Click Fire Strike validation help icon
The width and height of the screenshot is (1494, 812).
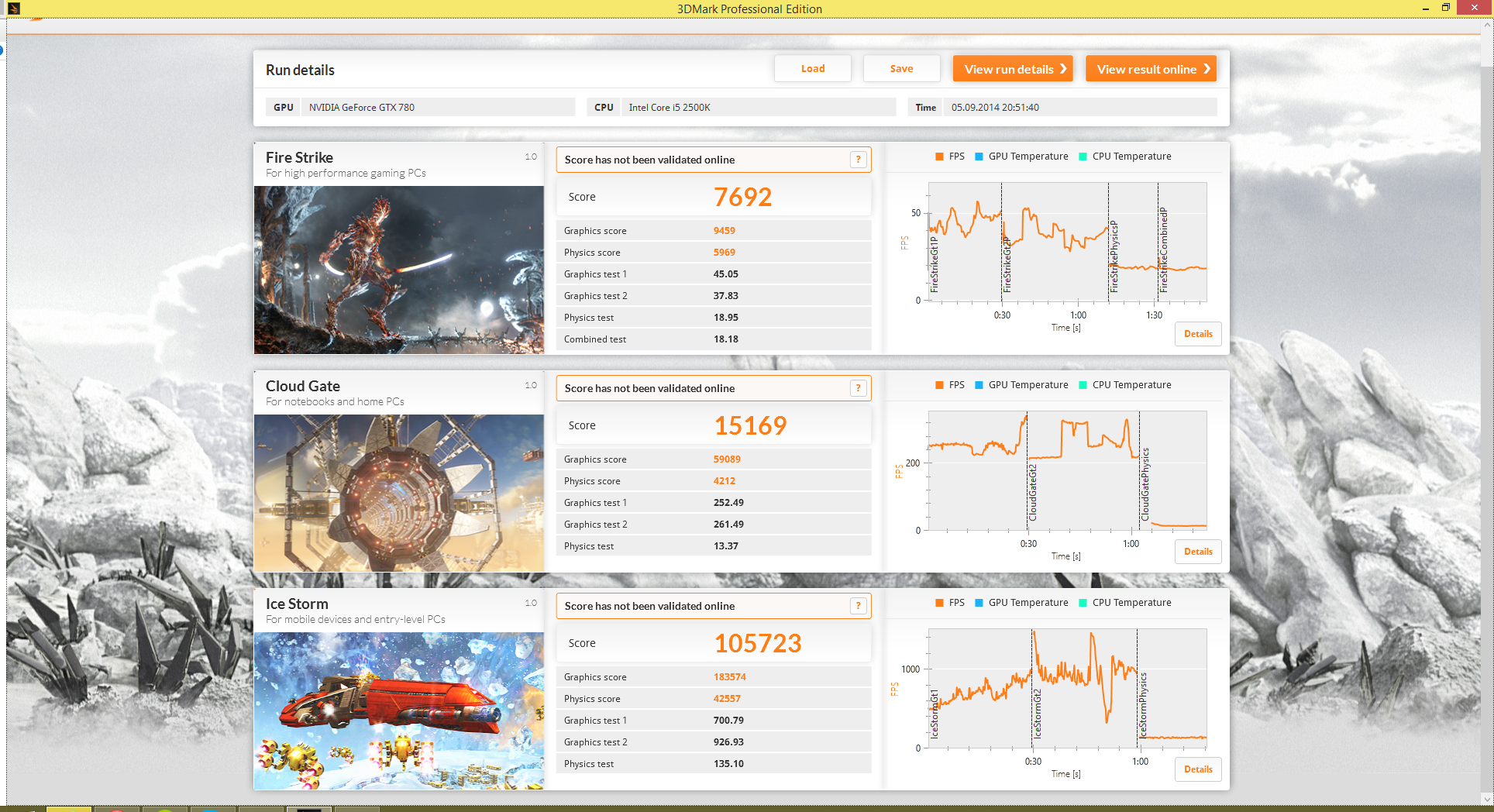[x=858, y=160]
